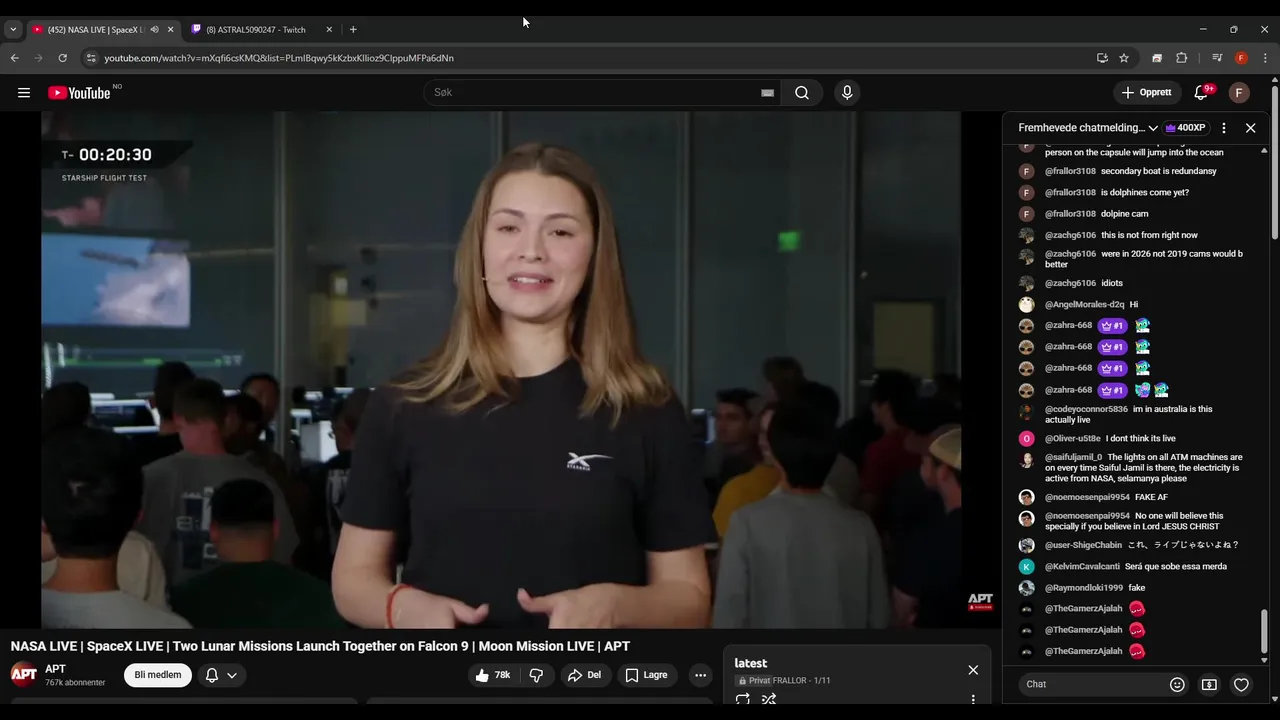Close the live chat panel
Viewport: 1280px width, 720px height.
pyautogui.click(x=1250, y=128)
